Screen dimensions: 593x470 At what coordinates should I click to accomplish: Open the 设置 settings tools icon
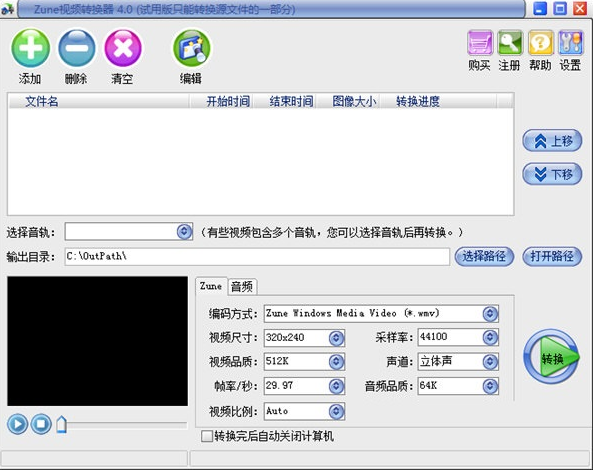coord(571,43)
